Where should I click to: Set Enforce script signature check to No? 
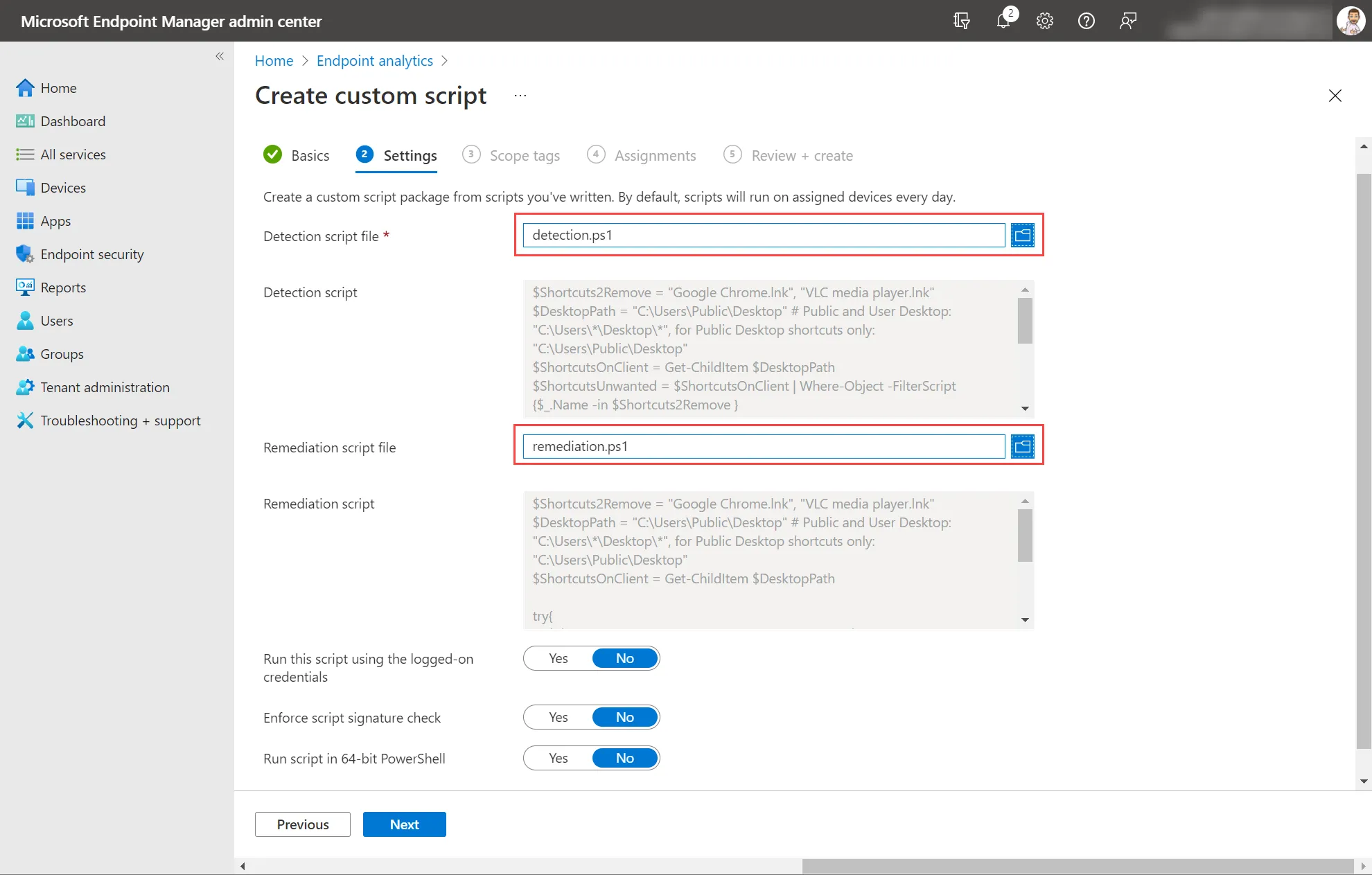[625, 717]
